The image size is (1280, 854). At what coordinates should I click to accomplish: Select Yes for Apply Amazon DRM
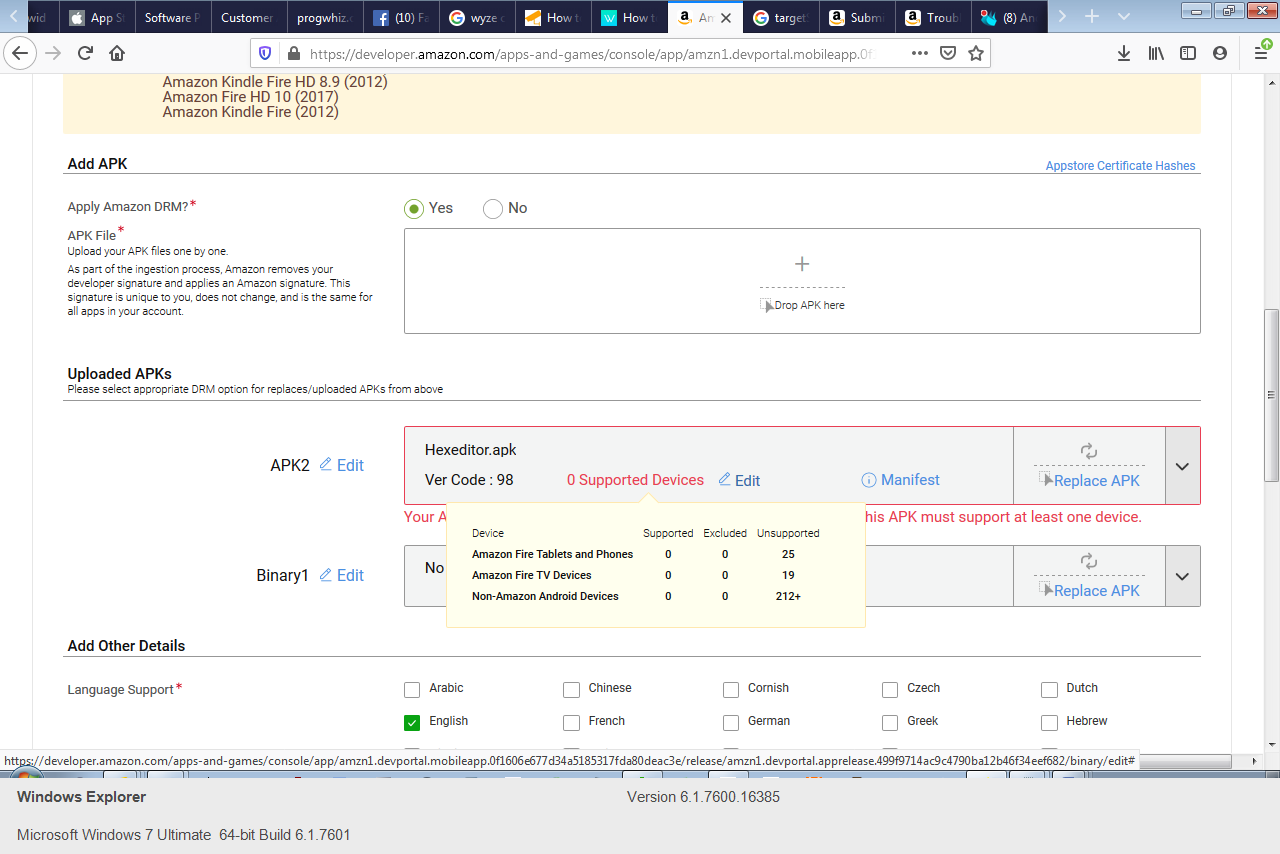(x=414, y=208)
